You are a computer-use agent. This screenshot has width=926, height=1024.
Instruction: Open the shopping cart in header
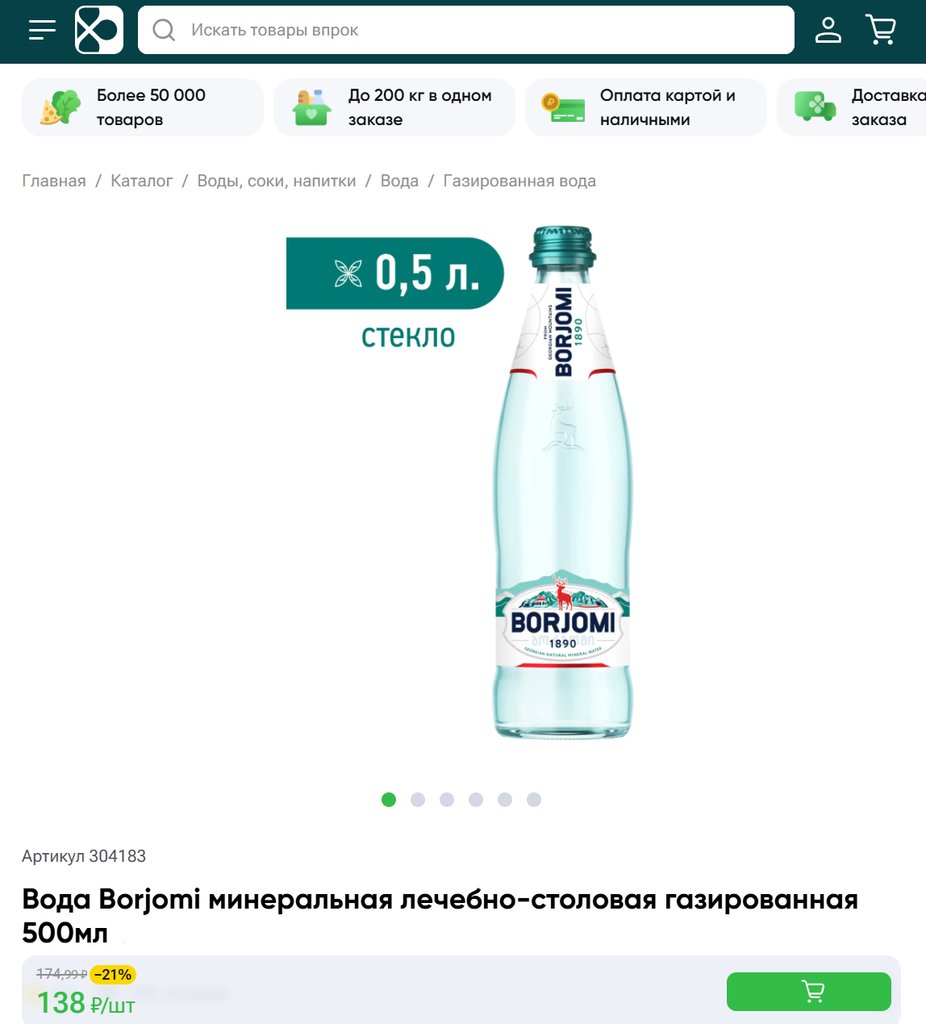pyautogui.click(x=881, y=30)
